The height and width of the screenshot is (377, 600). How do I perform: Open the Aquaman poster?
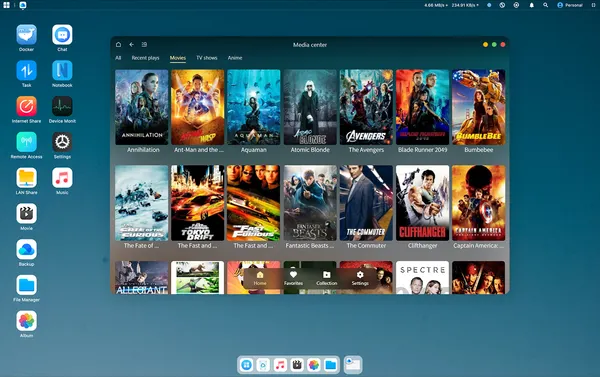coord(254,107)
